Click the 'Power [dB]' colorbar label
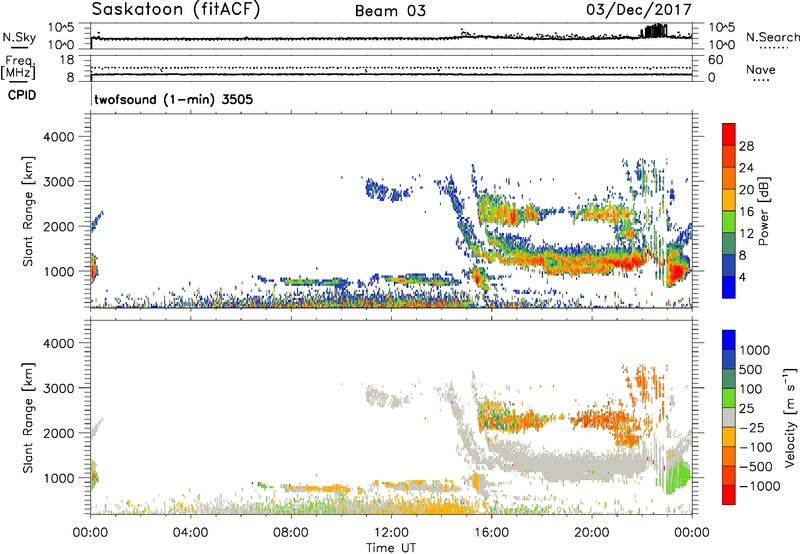This screenshot has height=554, width=800. 764,212
